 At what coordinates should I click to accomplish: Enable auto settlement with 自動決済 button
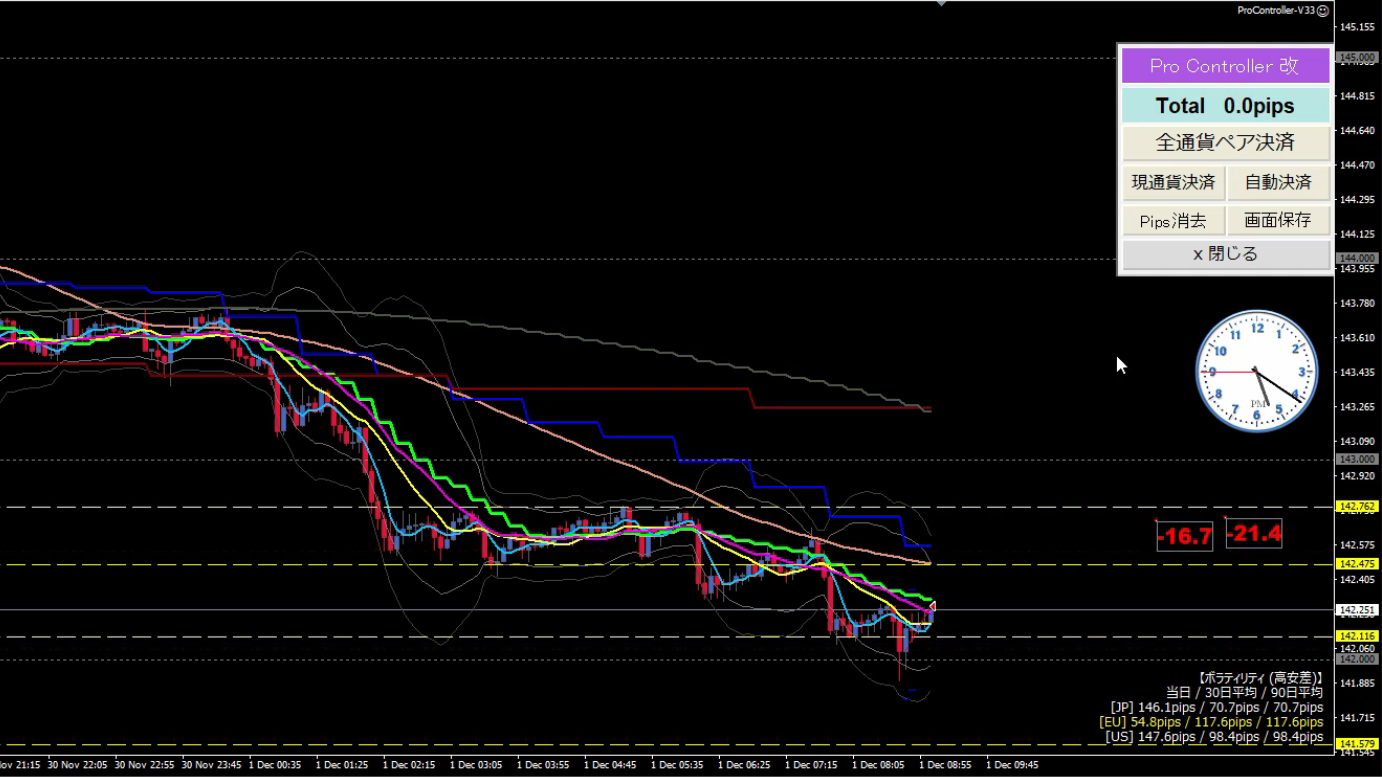click(x=1278, y=182)
